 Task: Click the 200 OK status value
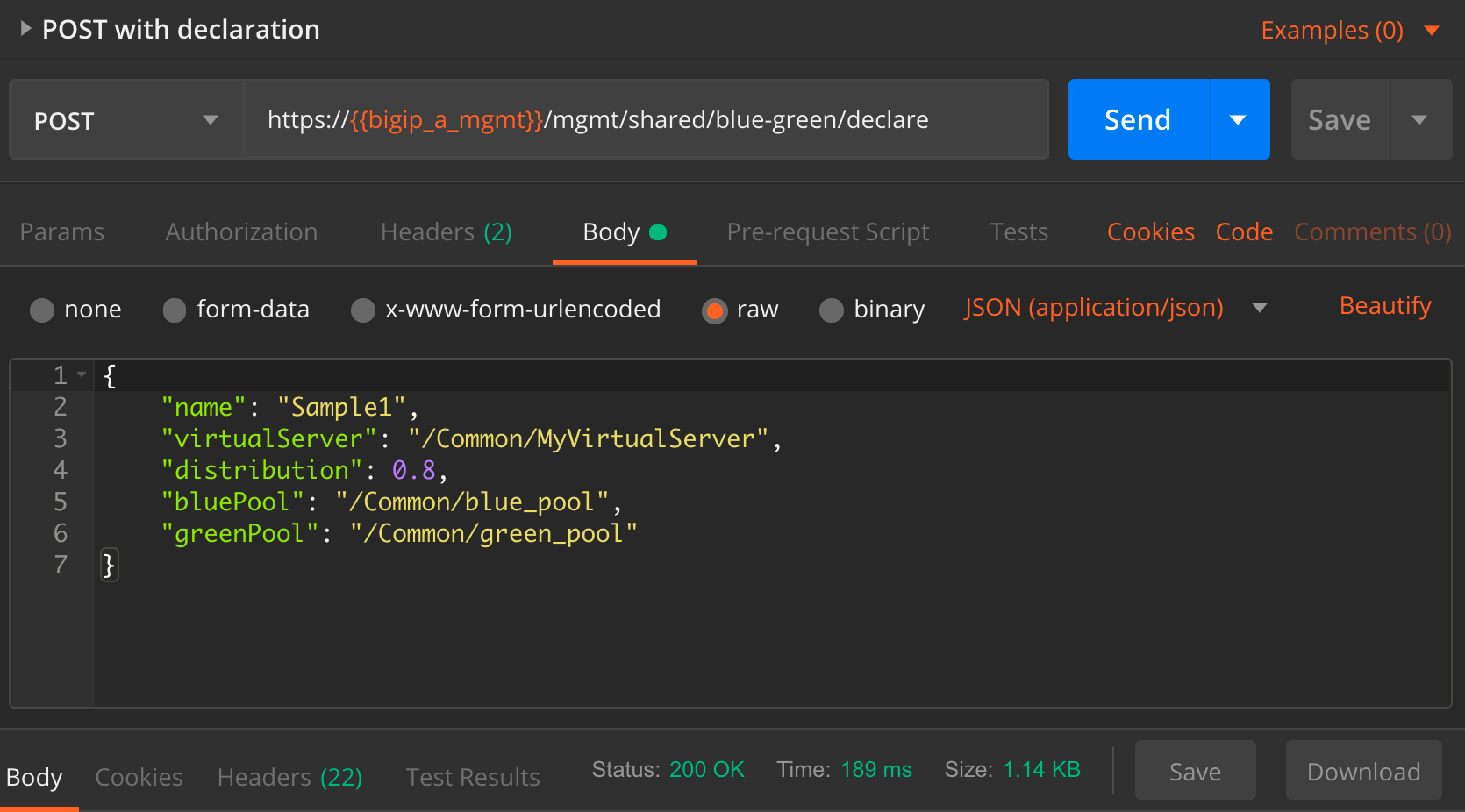pyautogui.click(x=707, y=770)
